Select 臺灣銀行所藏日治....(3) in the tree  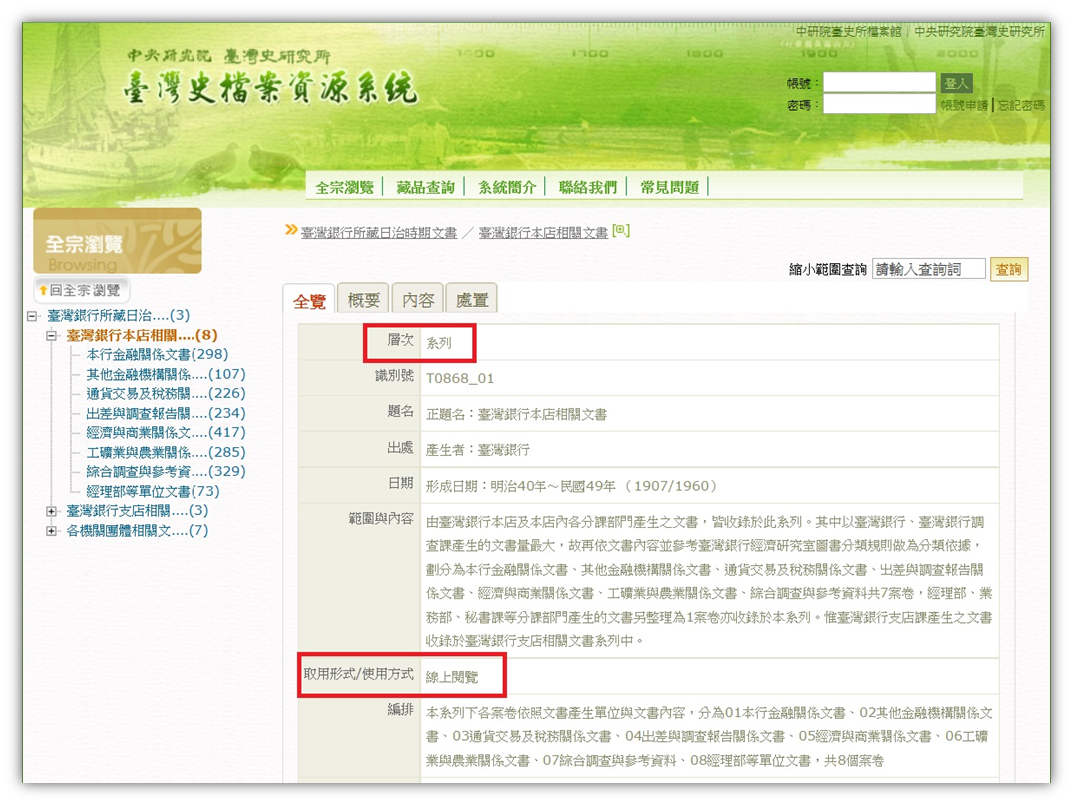point(118,316)
